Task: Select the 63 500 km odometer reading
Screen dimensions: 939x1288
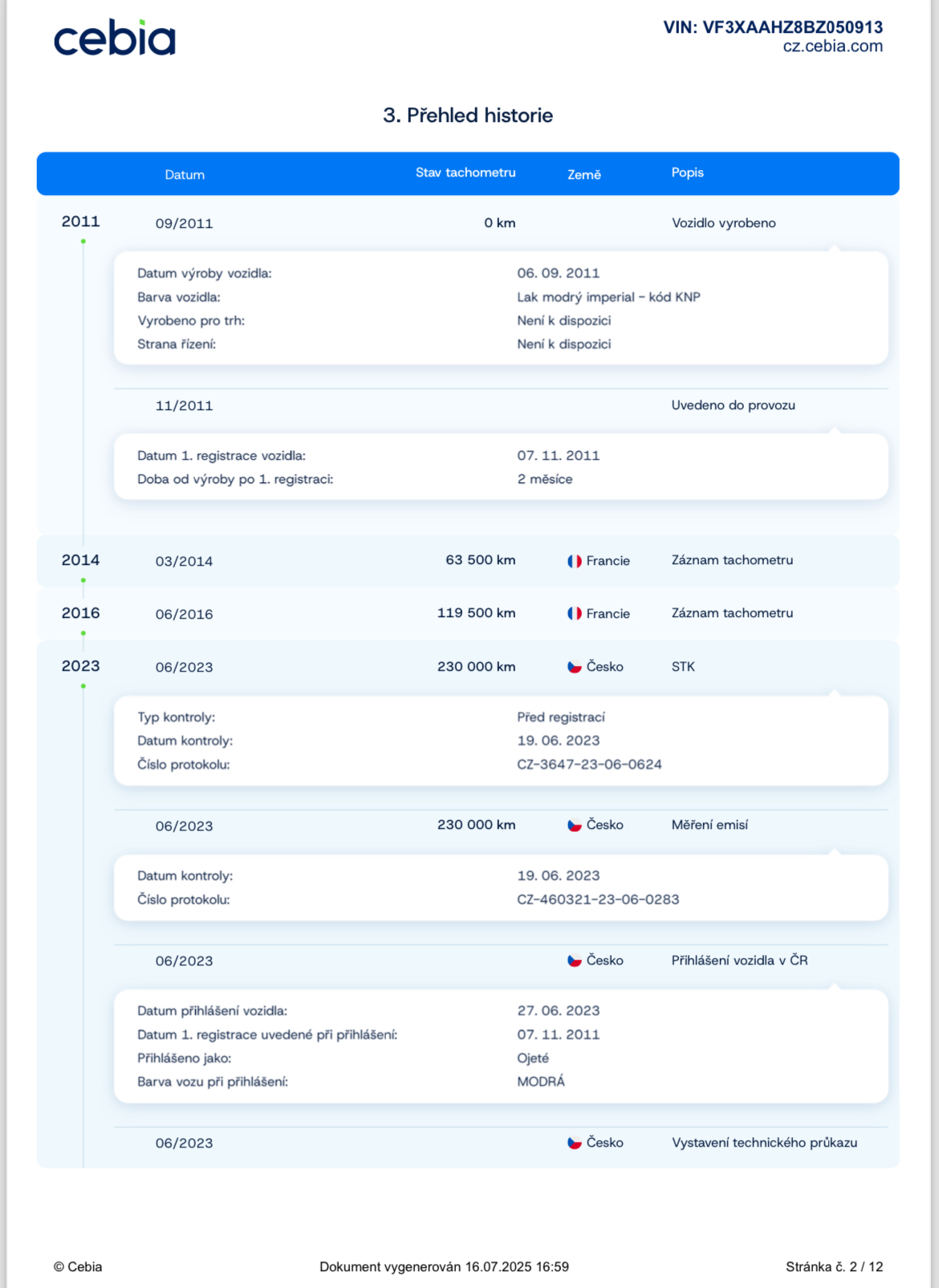Action: point(481,560)
